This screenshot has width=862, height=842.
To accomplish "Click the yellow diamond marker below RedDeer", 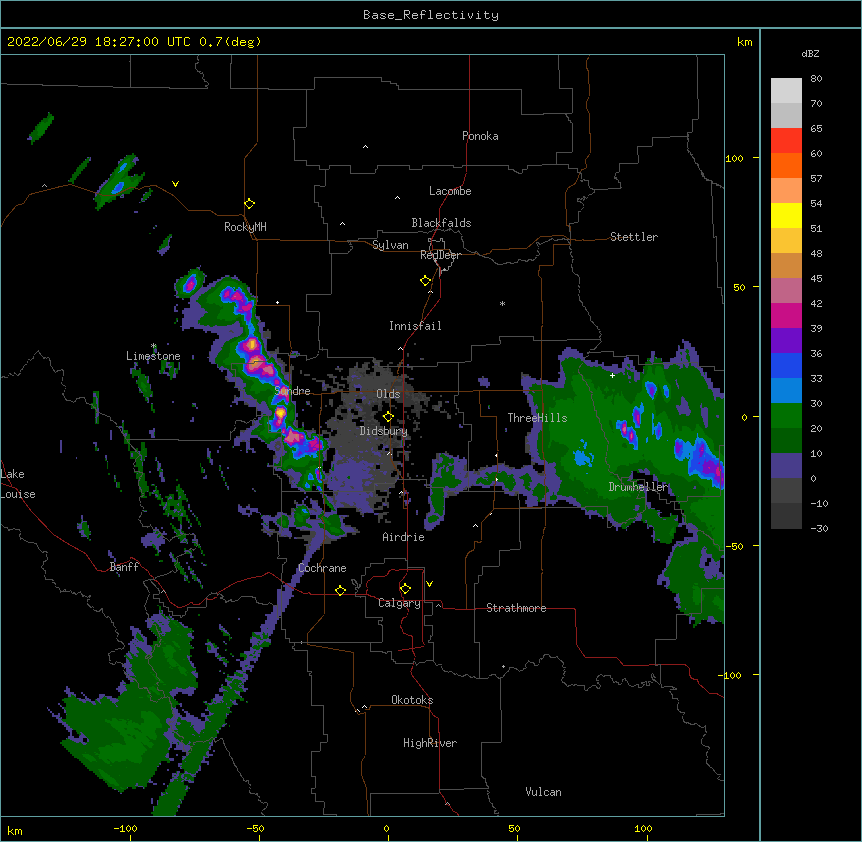I will 426,281.
